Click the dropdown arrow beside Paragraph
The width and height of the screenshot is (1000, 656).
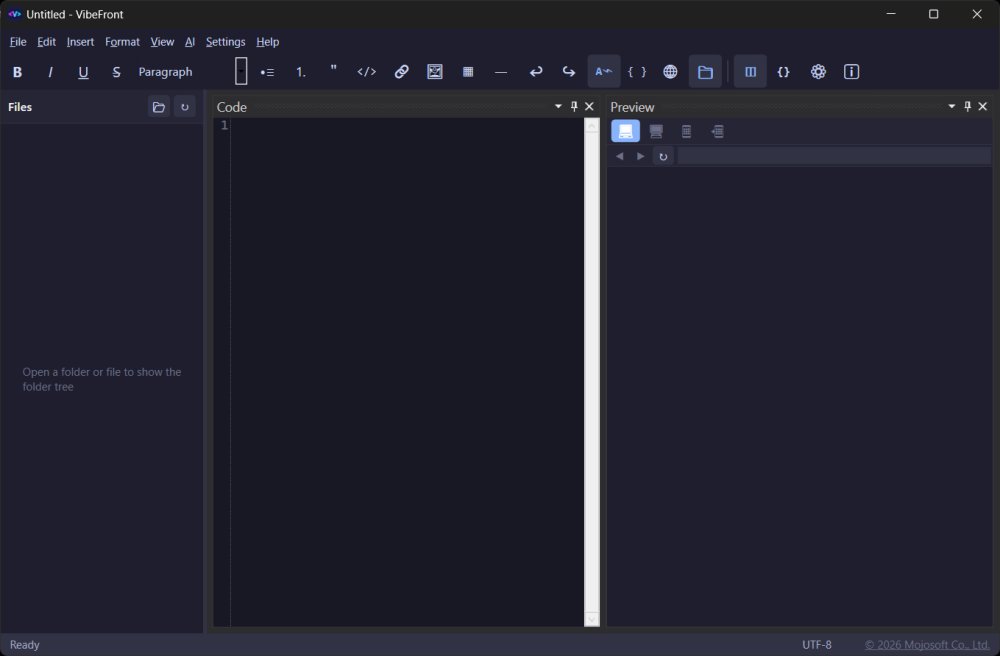[240, 71]
